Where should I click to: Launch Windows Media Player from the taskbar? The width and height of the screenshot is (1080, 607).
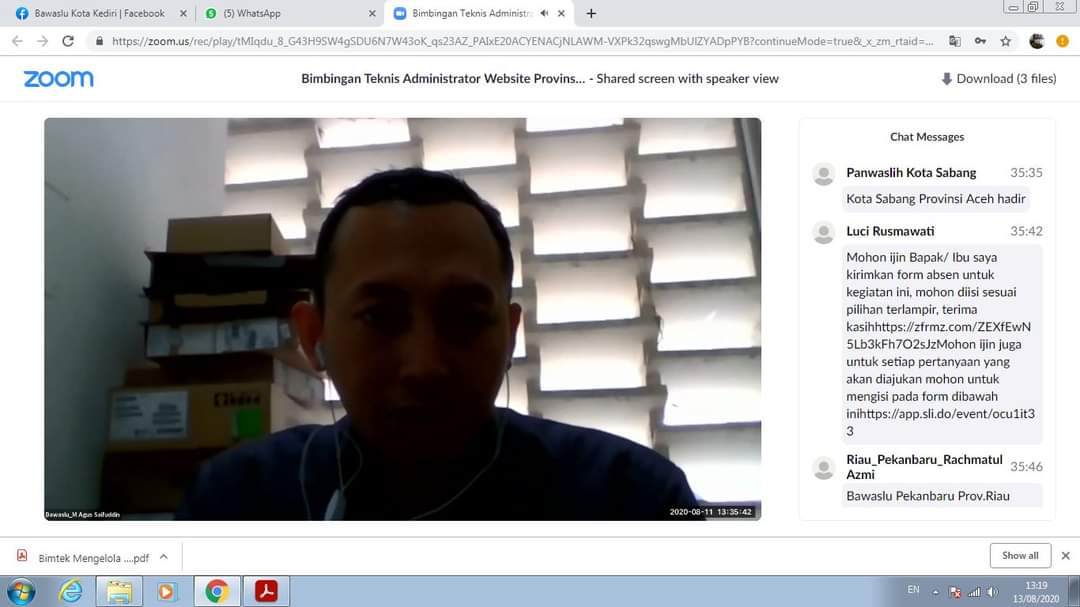[167, 591]
